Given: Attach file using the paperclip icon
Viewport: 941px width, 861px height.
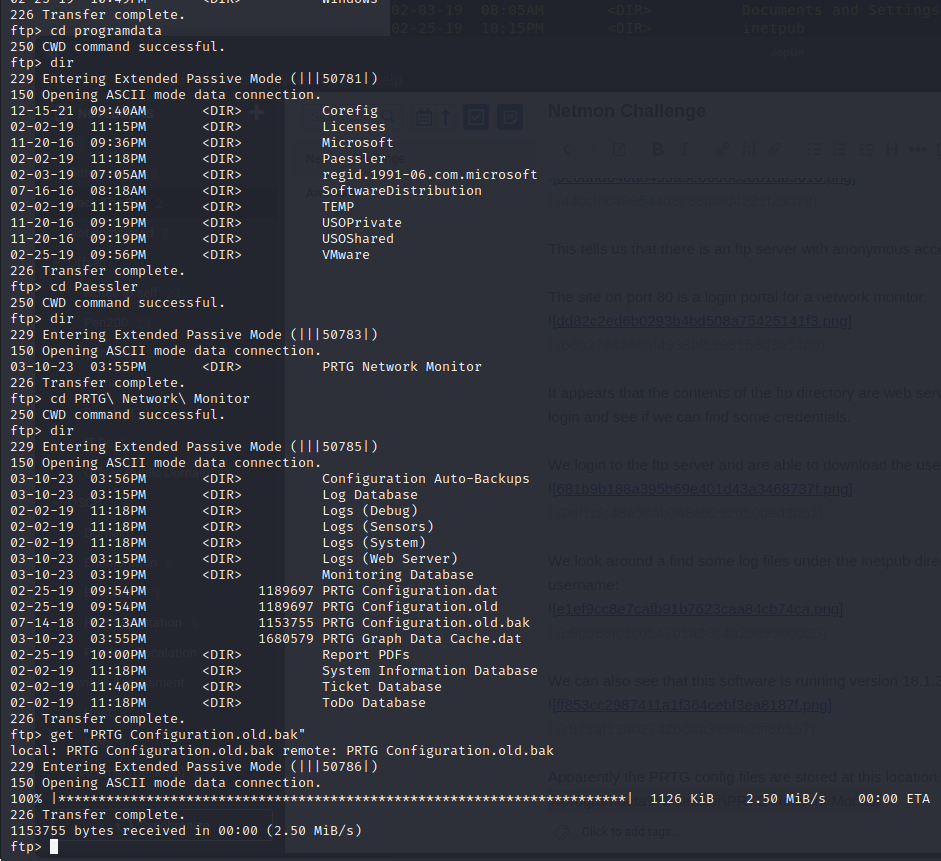Looking at the screenshot, I should pos(775,149).
